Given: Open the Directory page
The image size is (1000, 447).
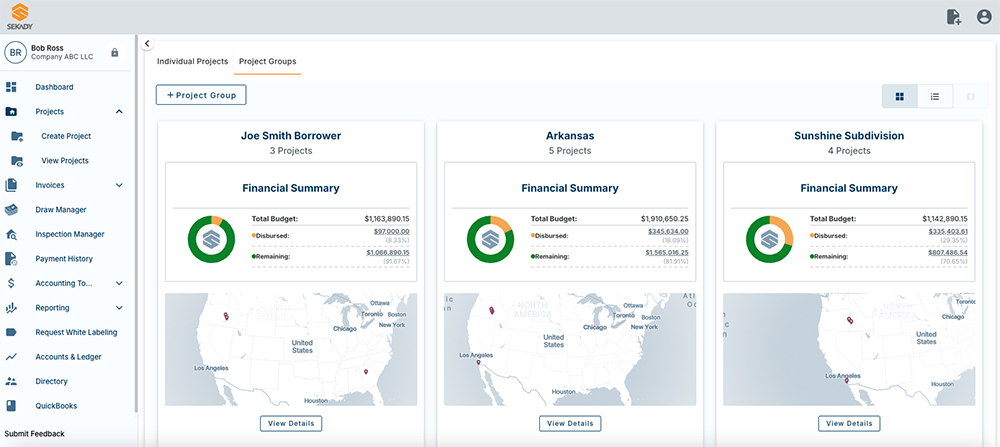Looking at the screenshot, I should pyautogui.click(x=51, y=381).
